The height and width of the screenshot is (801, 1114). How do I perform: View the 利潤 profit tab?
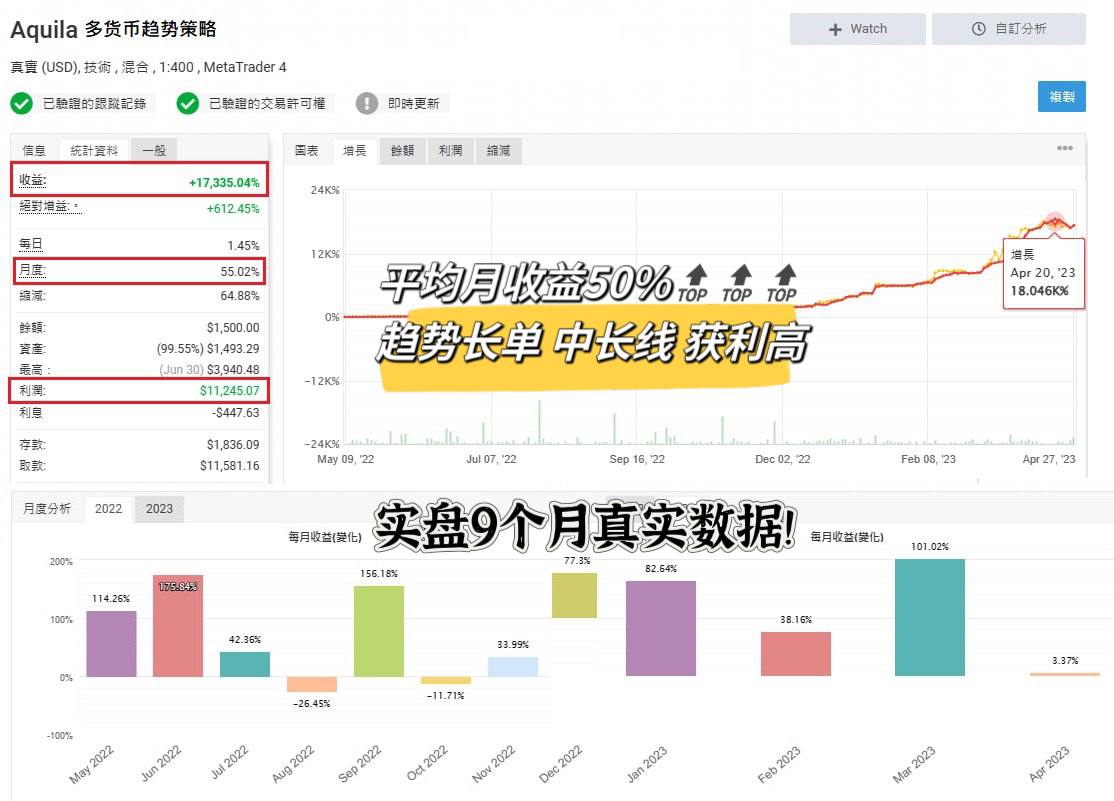451,151
